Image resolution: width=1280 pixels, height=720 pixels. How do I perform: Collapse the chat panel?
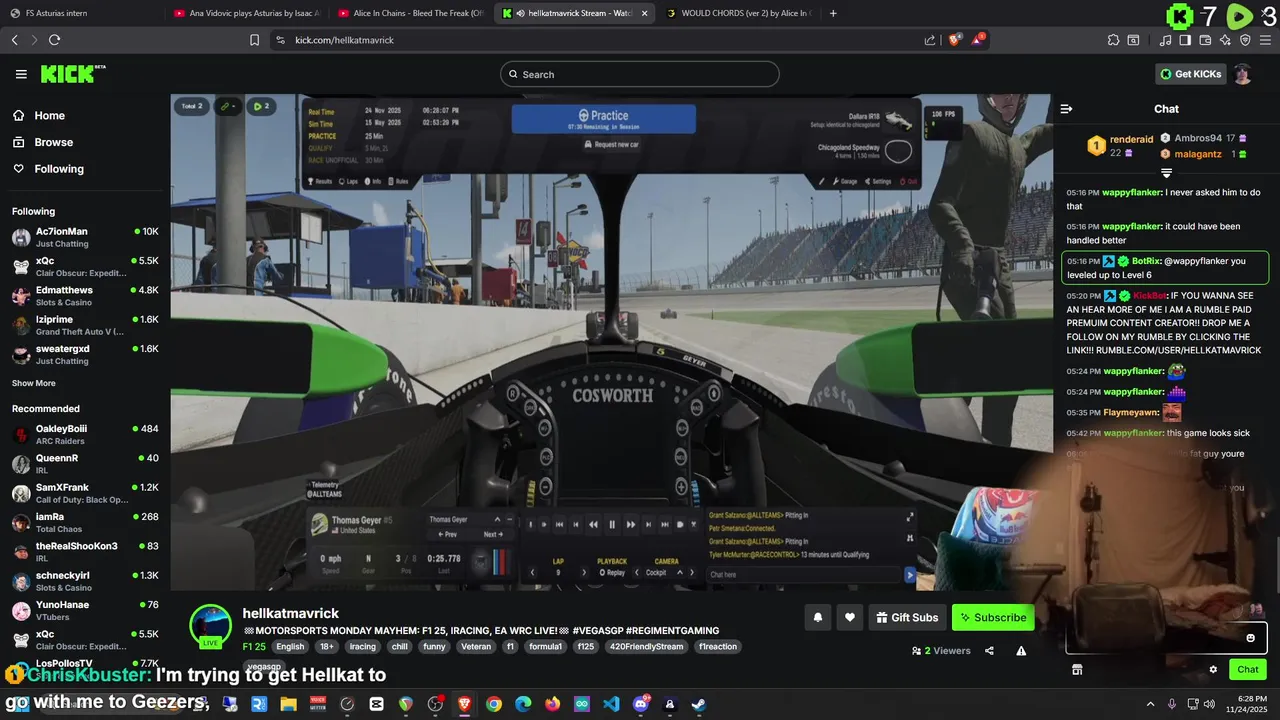coord(1066,108)
